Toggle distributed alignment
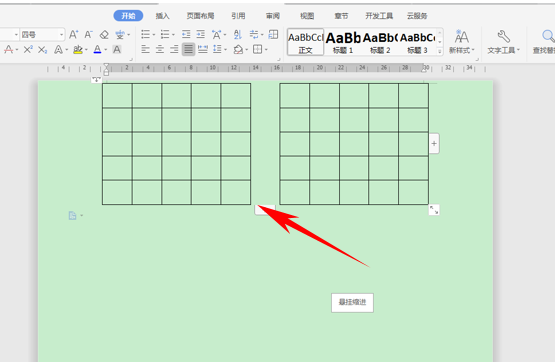Viewport: 555px width, 362px height. [x=203, y=49]
